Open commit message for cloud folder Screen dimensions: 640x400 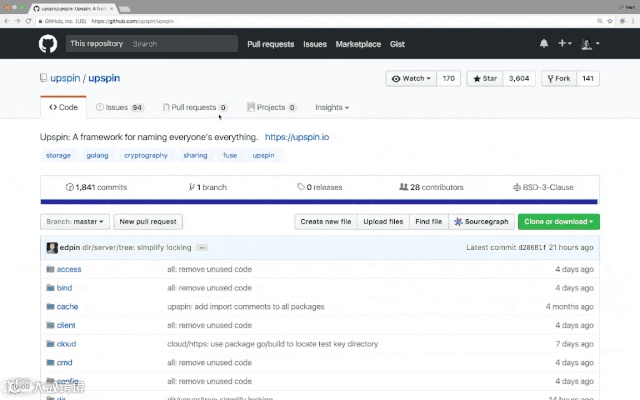272,344
